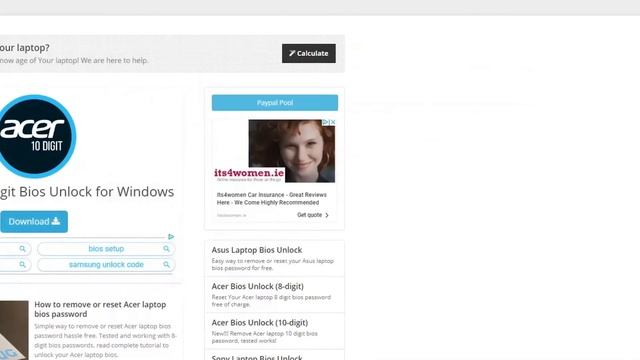Search for bios setup suggestion
This screenshot has height=360, width=640.
click(x=106, y=249)
